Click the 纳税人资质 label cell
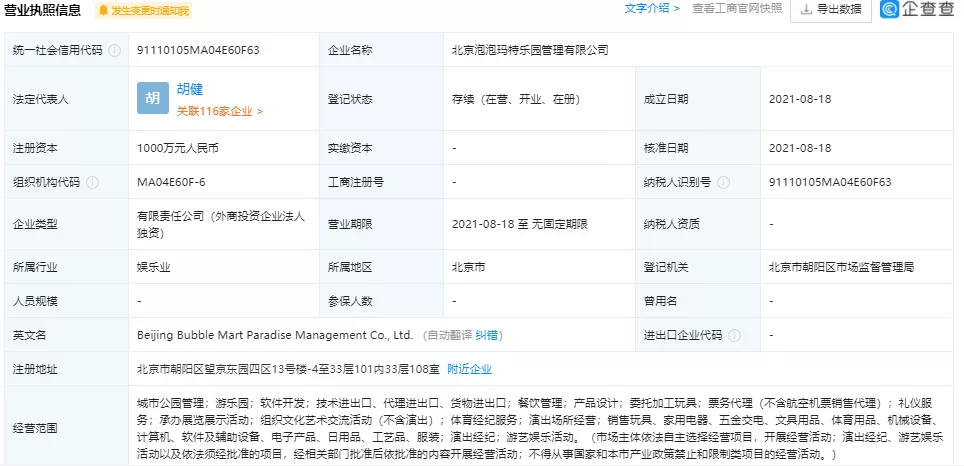The width and height of the screenshot is (964, 466). click(x=698, y=225)
